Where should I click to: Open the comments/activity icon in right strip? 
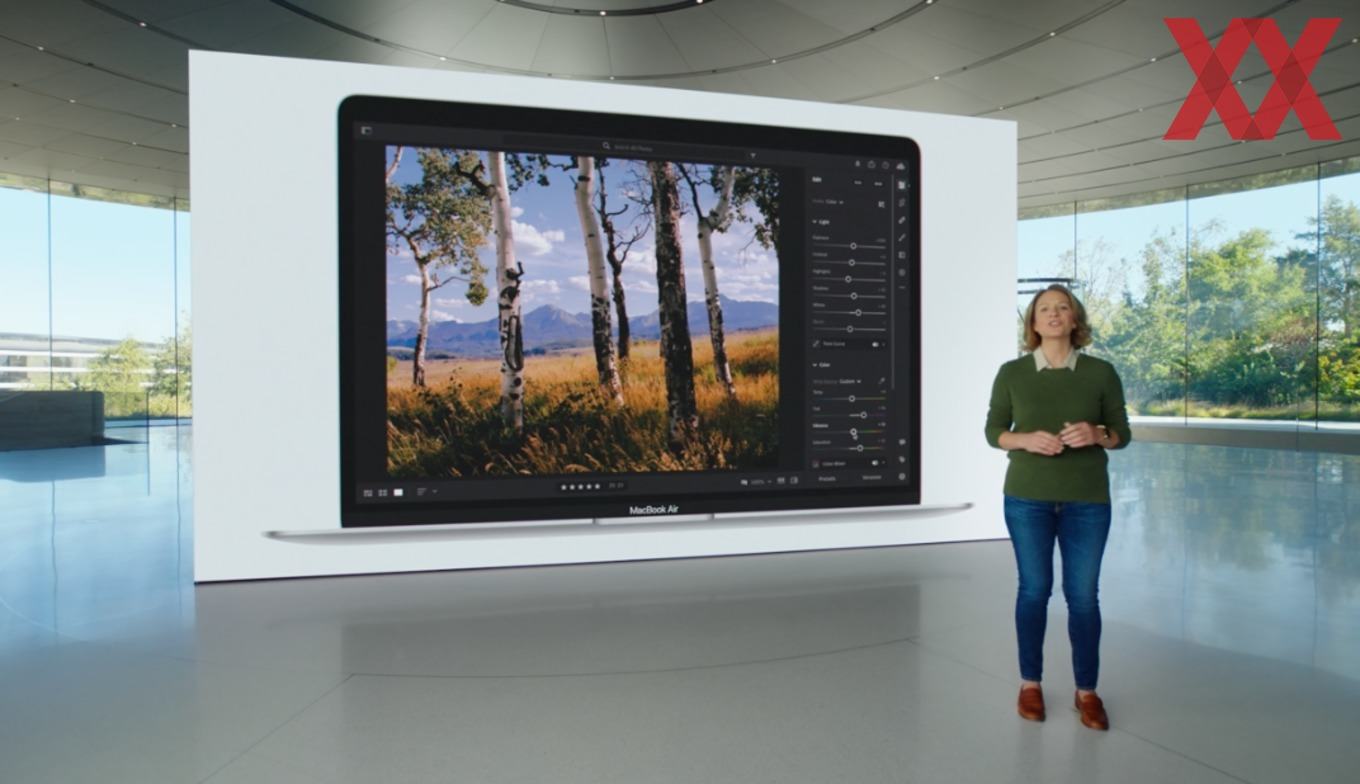tap(902, 441)
